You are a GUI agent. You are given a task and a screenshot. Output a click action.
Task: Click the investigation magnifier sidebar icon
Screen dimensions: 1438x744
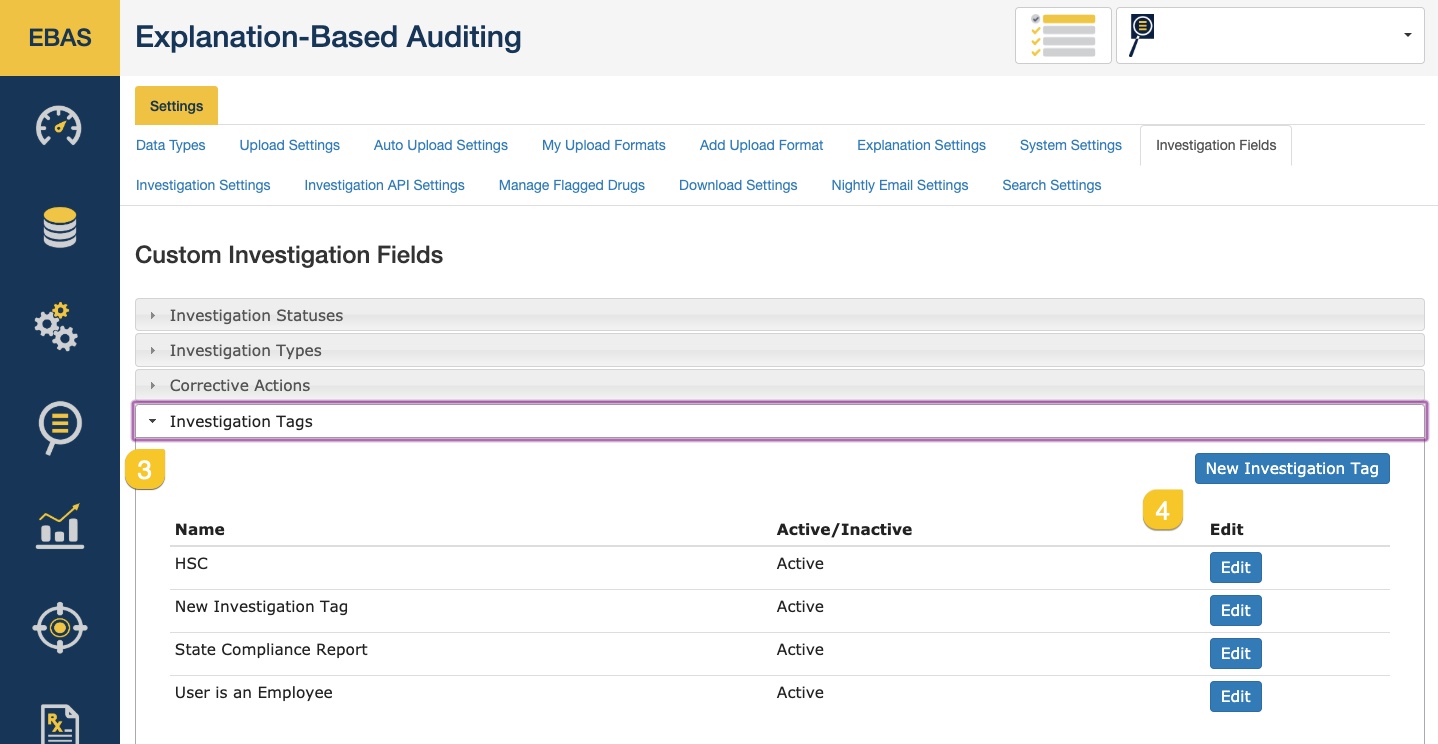tap(59, 427)
